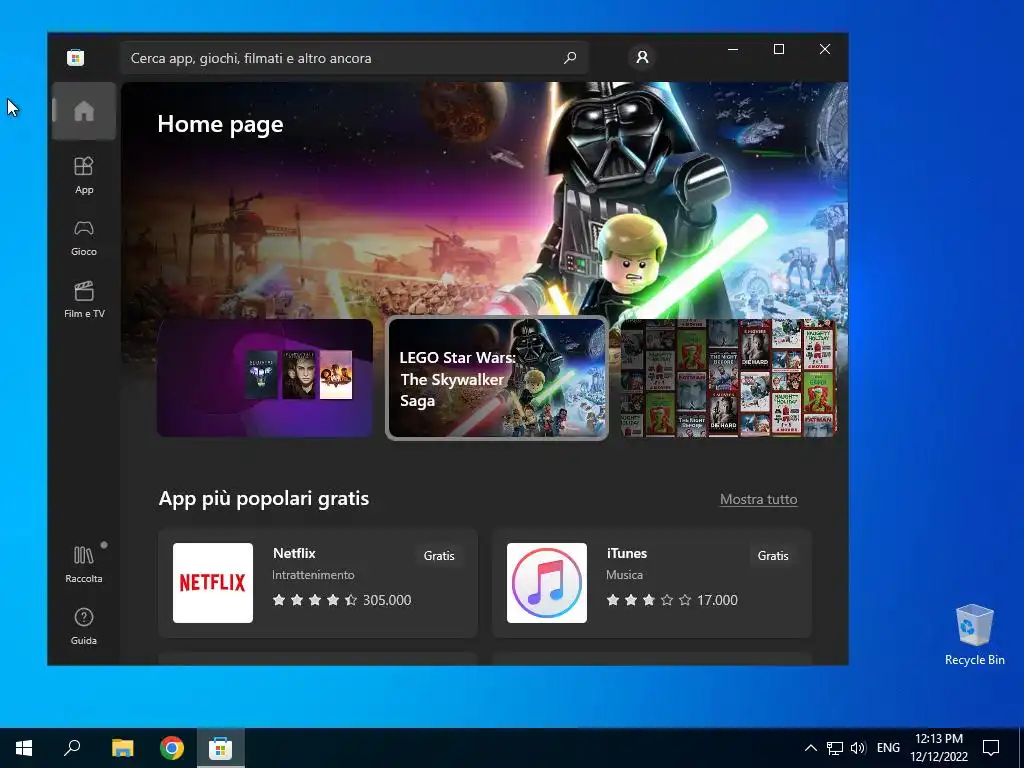Click the 'Home page' heading
The width and height of the screenshot is (1024, 768).
tap(220, 124)
